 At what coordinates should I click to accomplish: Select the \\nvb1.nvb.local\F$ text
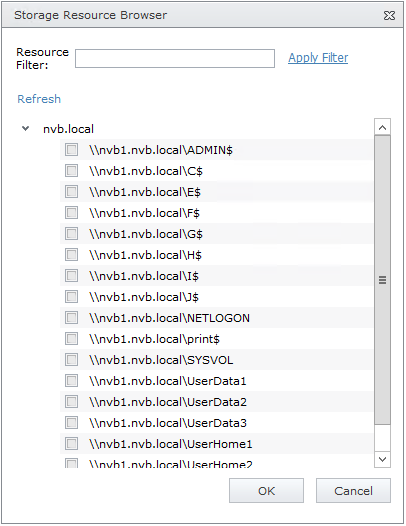144,213
